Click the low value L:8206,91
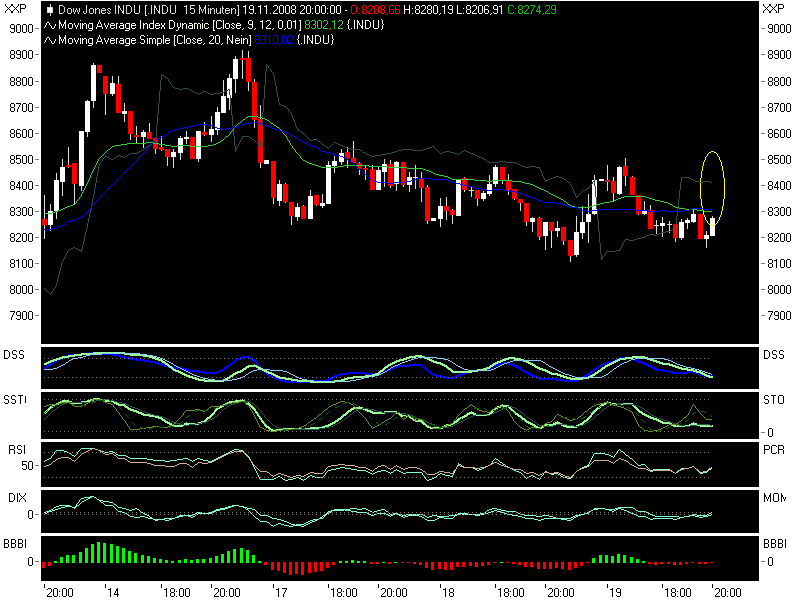 [480, 10]
